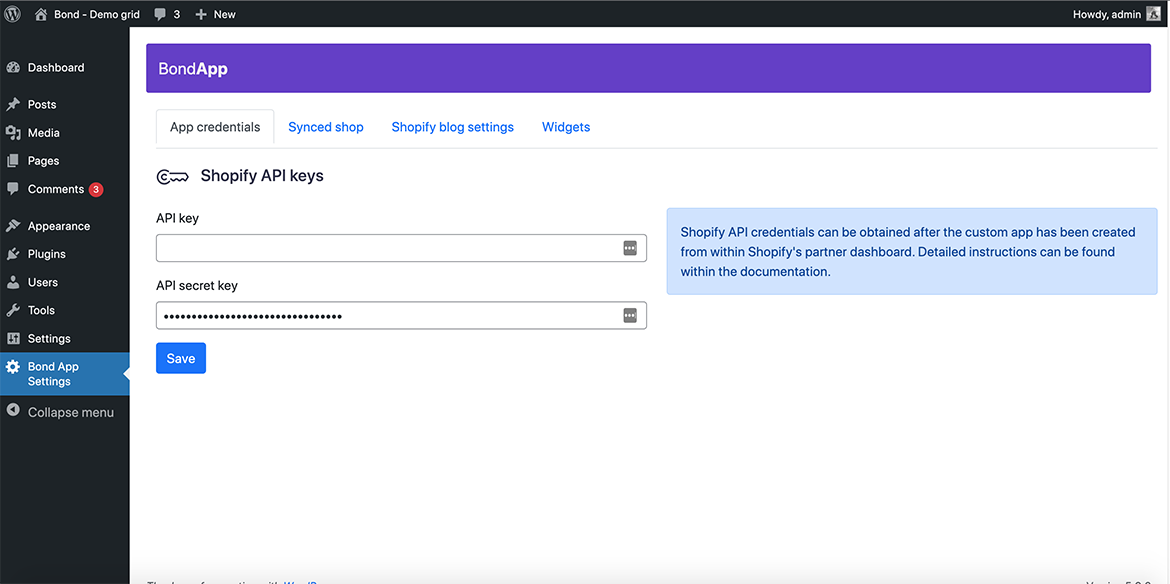The width and height of the screenshot is (1170, 584).
Task: Select the App credentials tab
Action: pyautogui.click(x=215, y=127)
